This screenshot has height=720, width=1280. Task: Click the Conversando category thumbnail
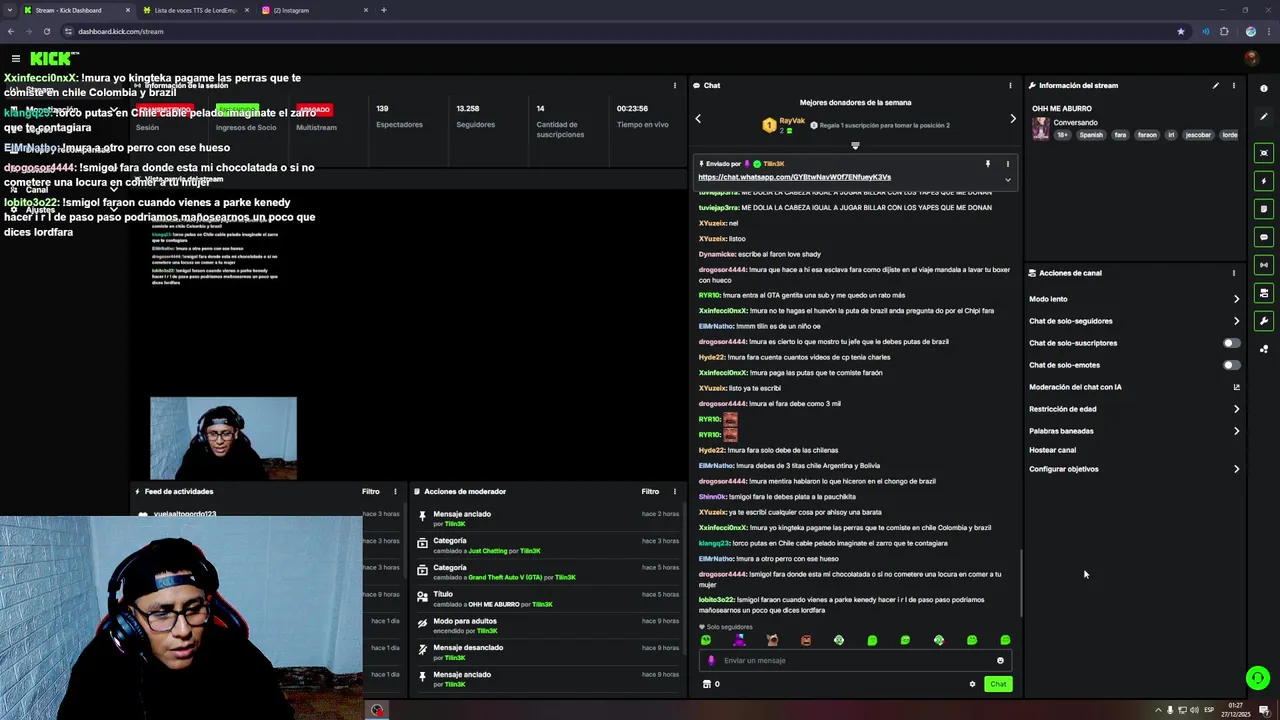tap(1041, 129)
